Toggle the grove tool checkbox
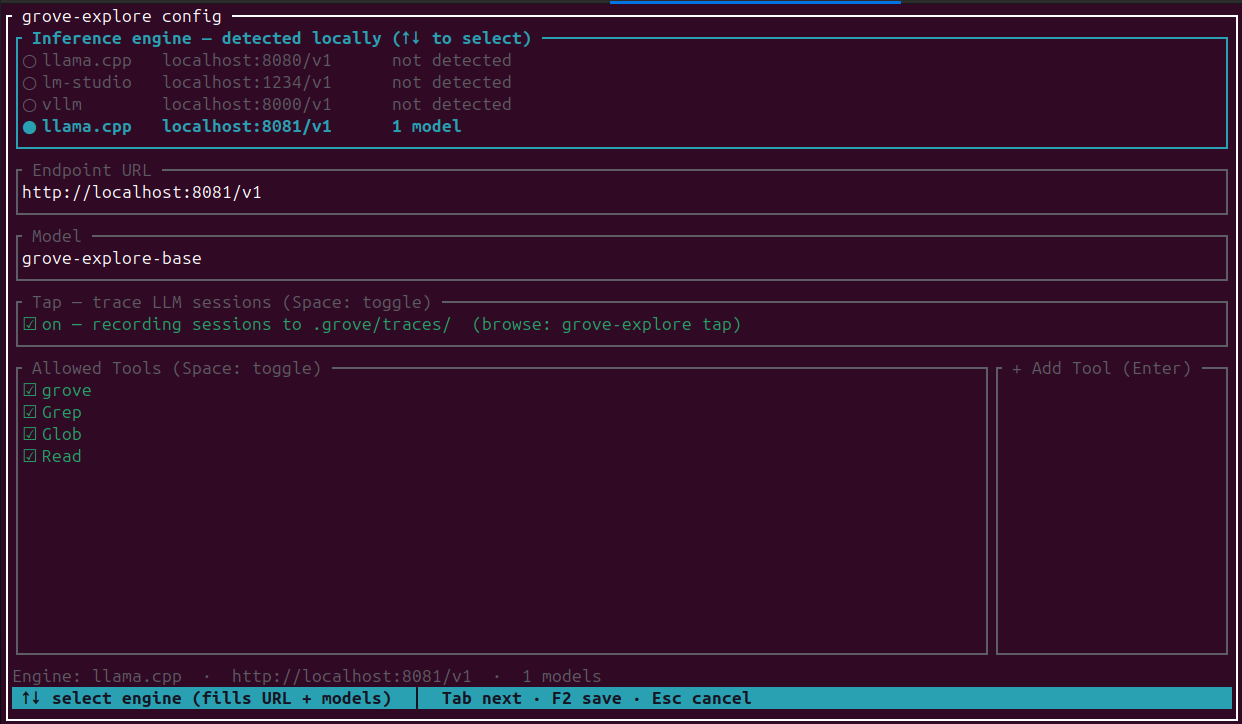Viewport: 1242px width, 724px height. pyautogui.click(x=30, y=391)
